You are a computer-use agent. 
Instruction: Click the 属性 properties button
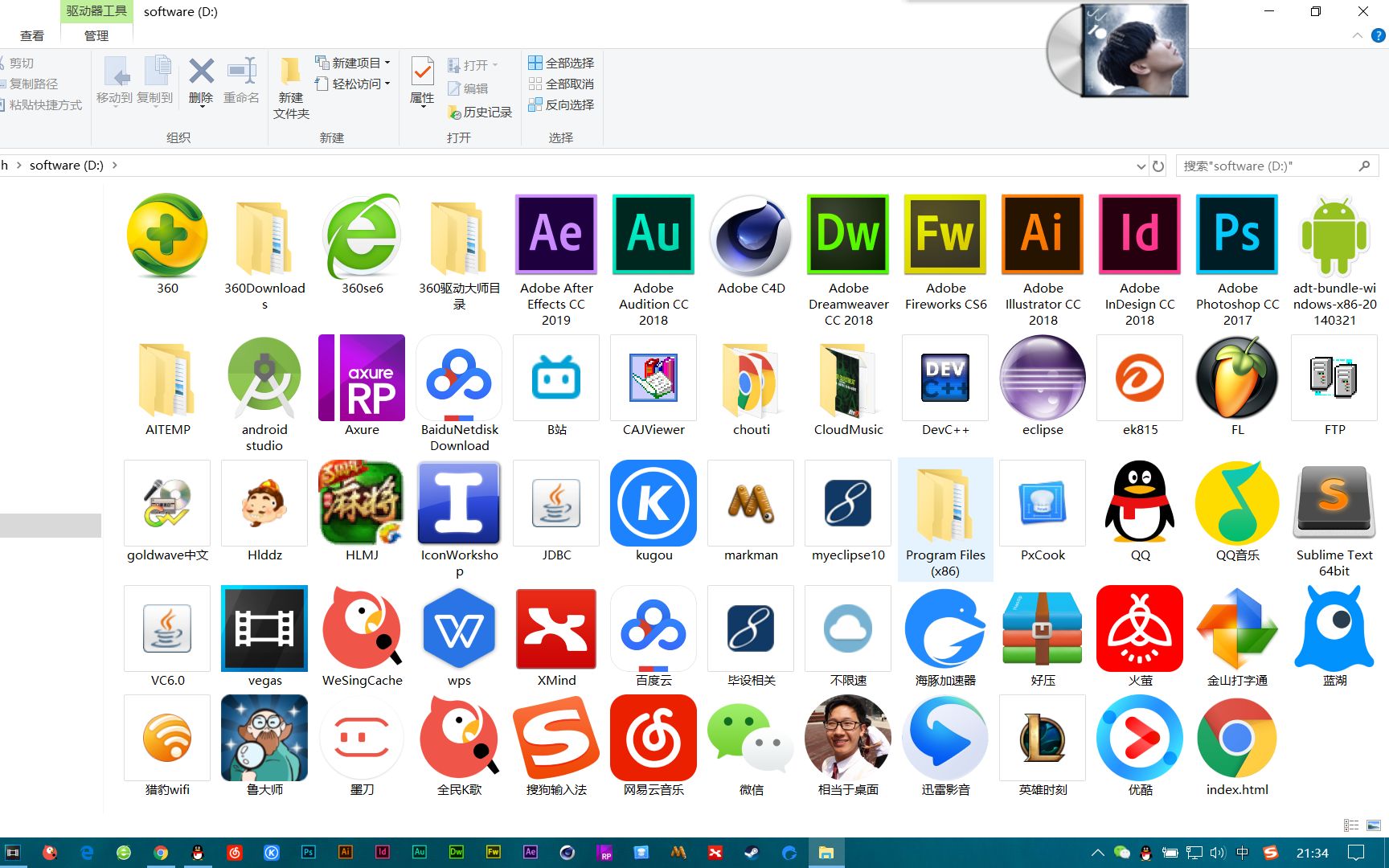click(x=422, y=82)
